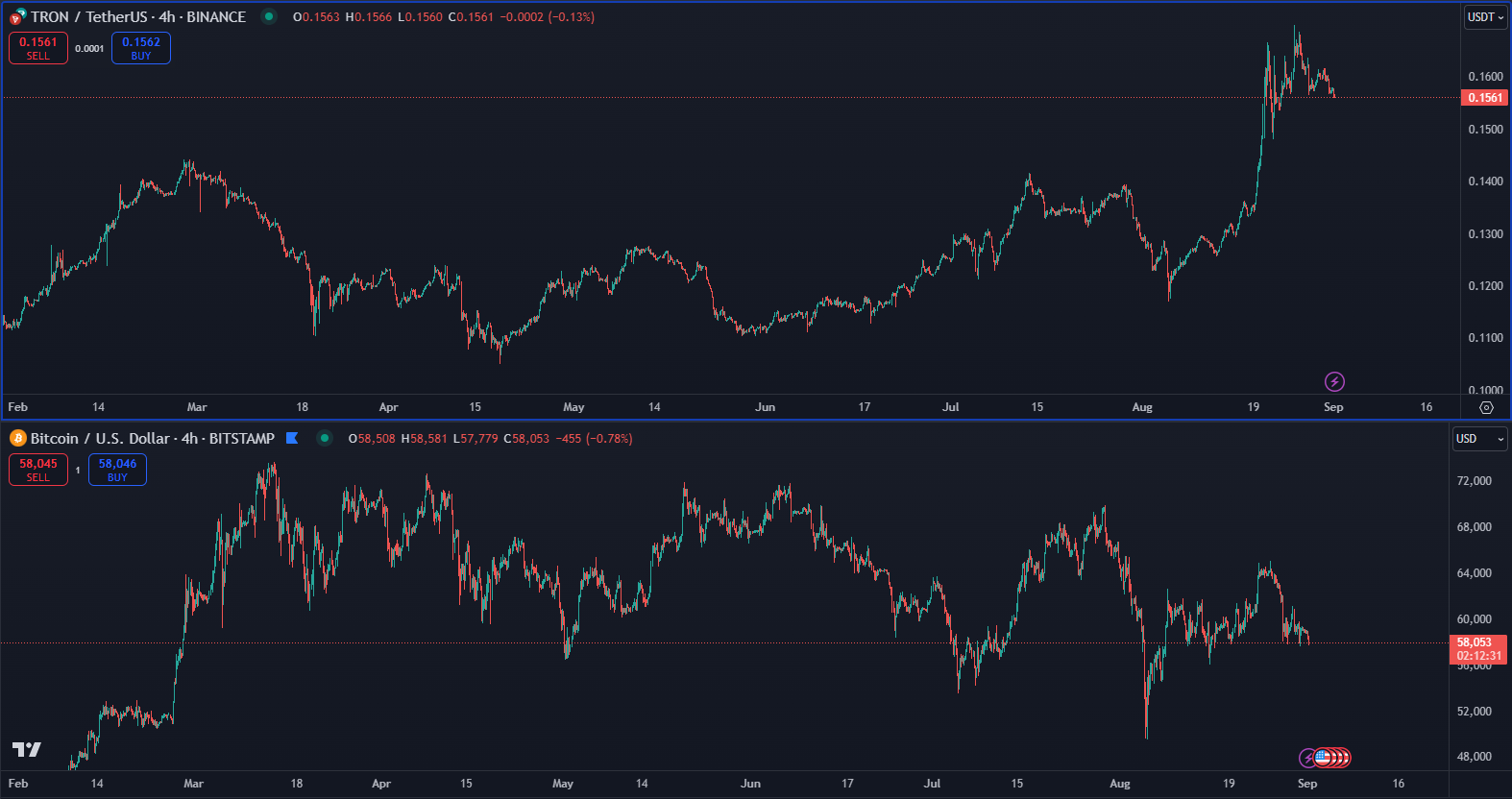The width and height of the screenshot is (1512, 799).
Task: Click the purple lightning icon on Bitcoin chart
Action: pos(1307,758)
